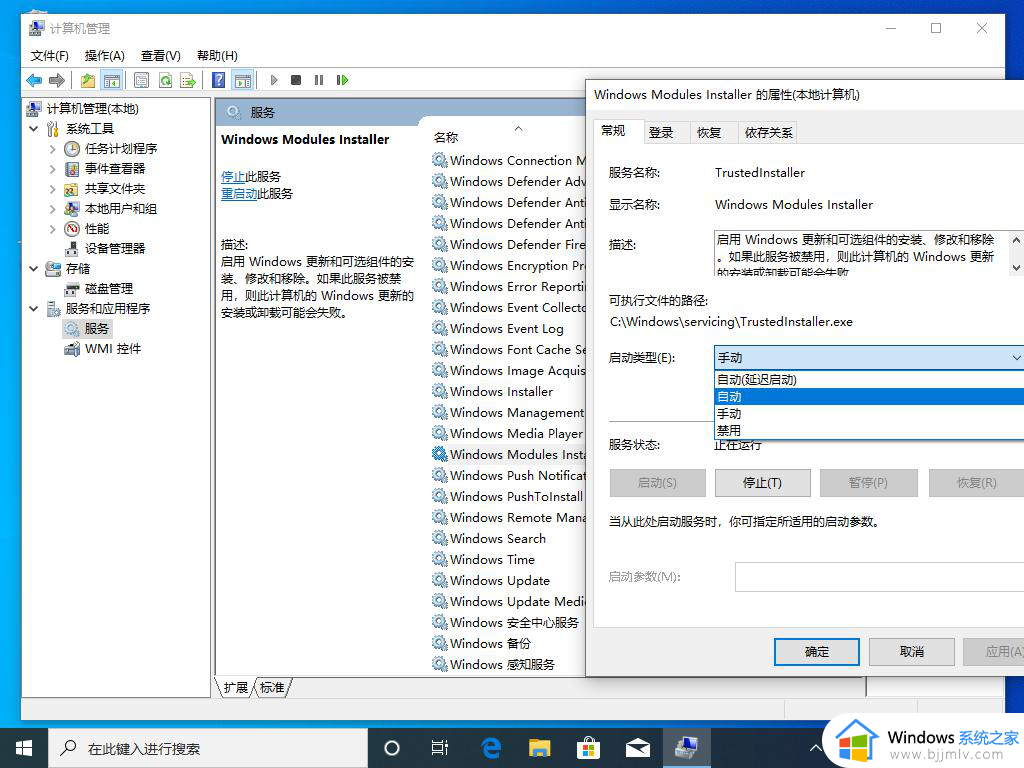Image resolution: width=1024 pixels, height=768 pixels.
Task: Collapse the 服务和应用程序 tree node
Action: (x=33, y=308)
